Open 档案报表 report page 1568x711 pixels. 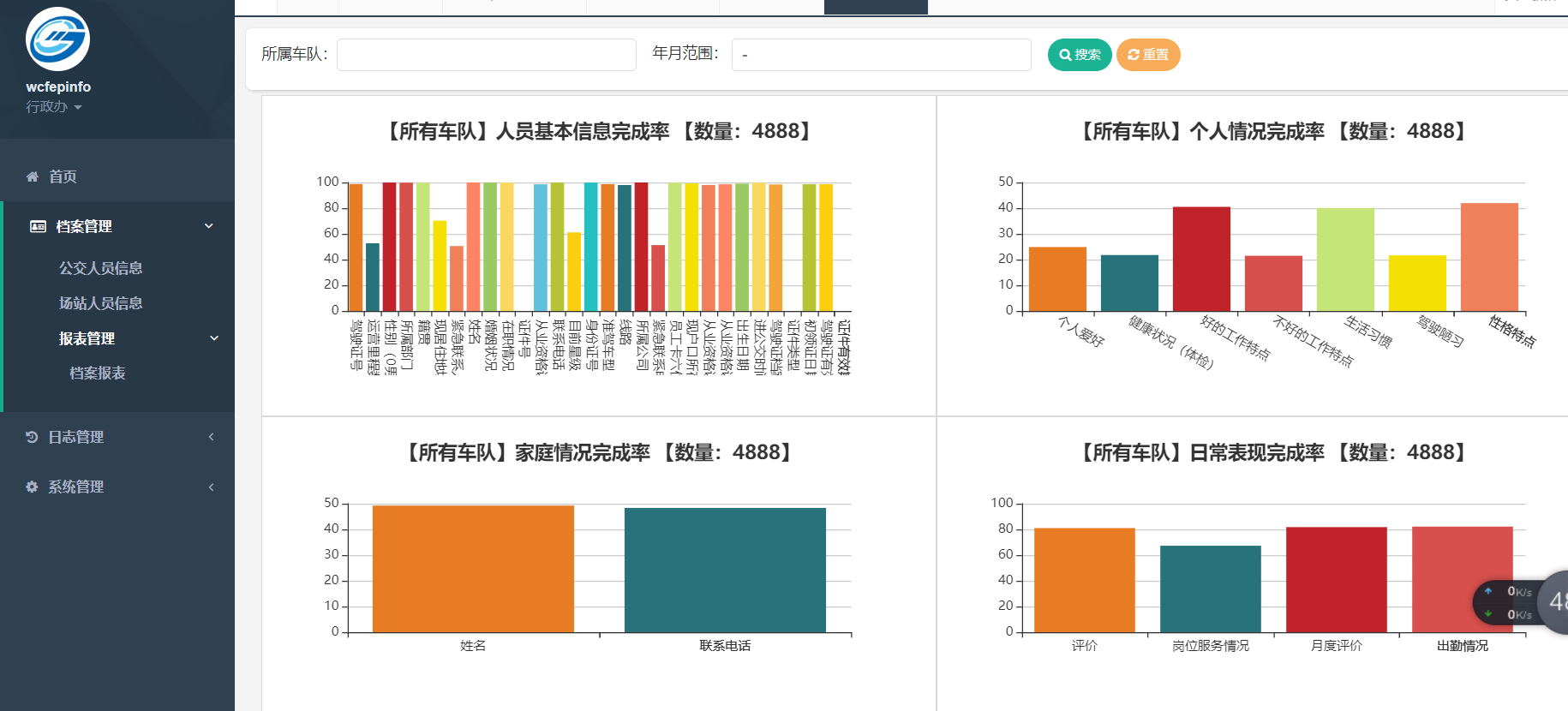pos(98,373)
